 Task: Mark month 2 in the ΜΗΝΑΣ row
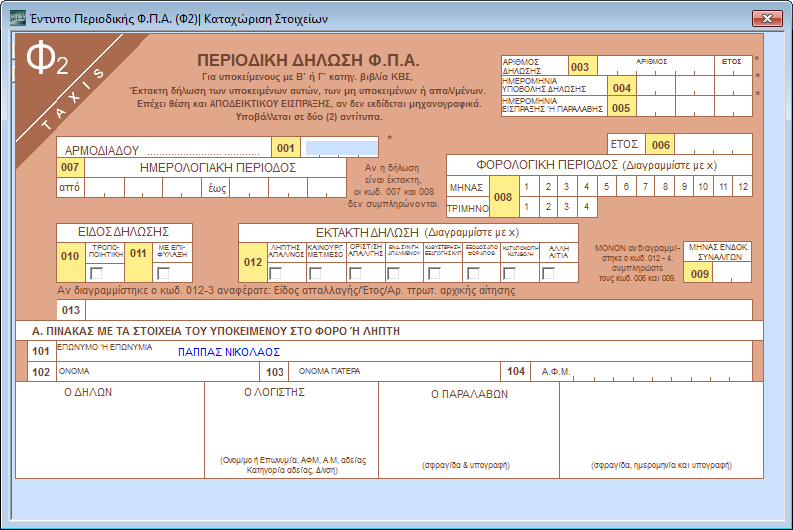(x=548, y=187)
